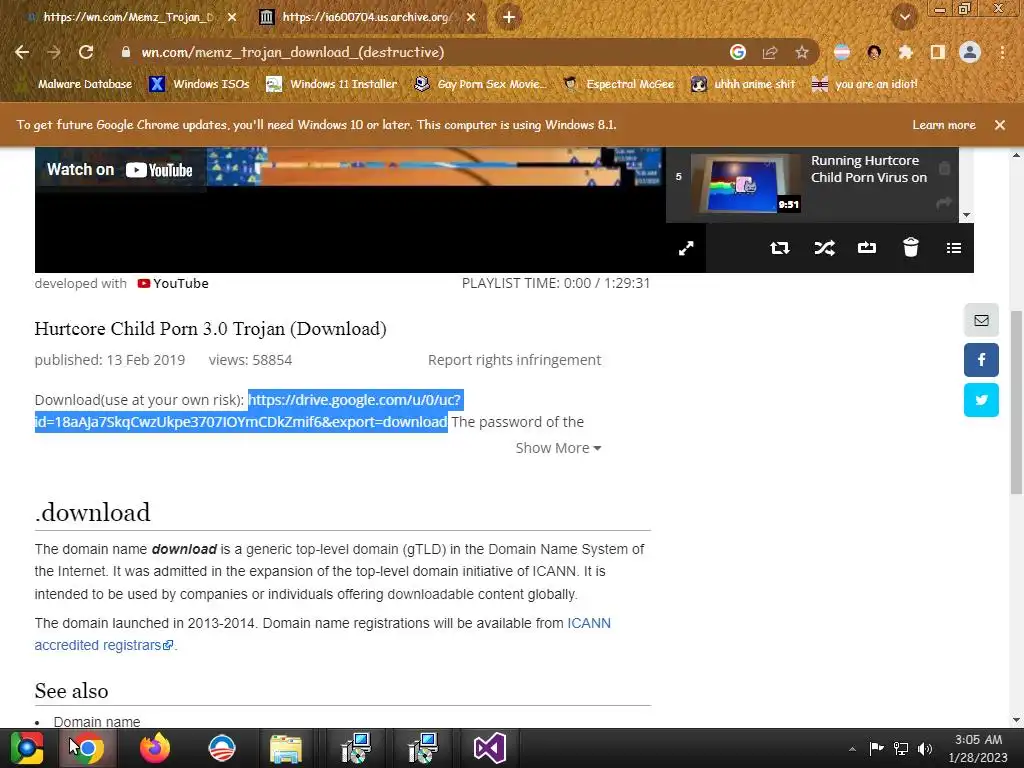Screen dimensions: 1024x768
Task: Click the browser forward arrow
Action: (54, 52)
